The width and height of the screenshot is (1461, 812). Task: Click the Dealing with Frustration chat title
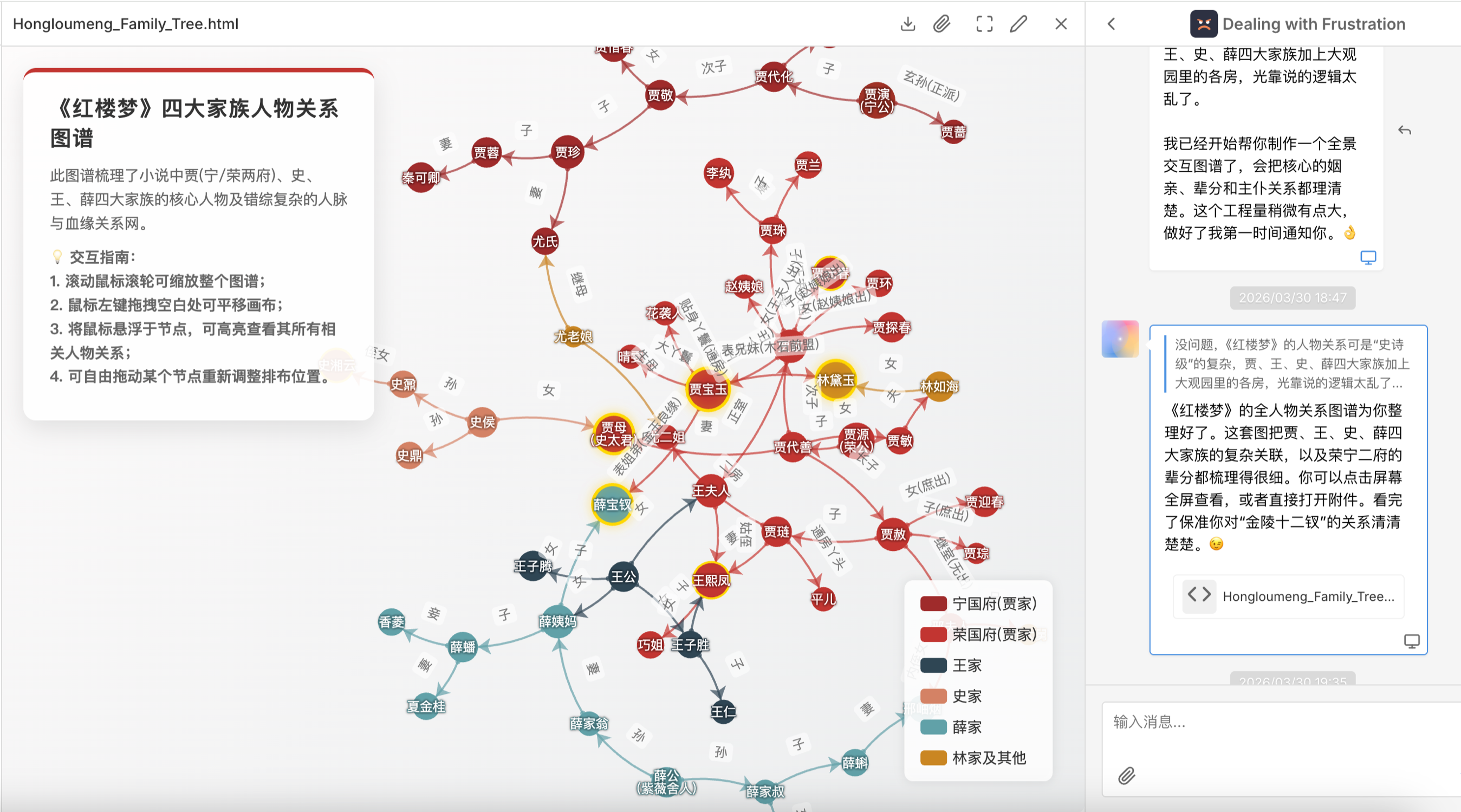1313,24
